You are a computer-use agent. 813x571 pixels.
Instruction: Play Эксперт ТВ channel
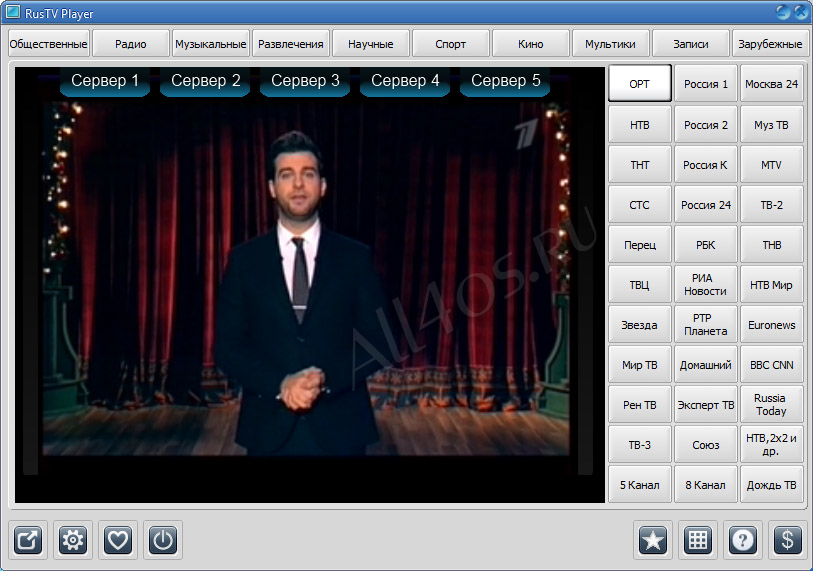tap(705, 405)
